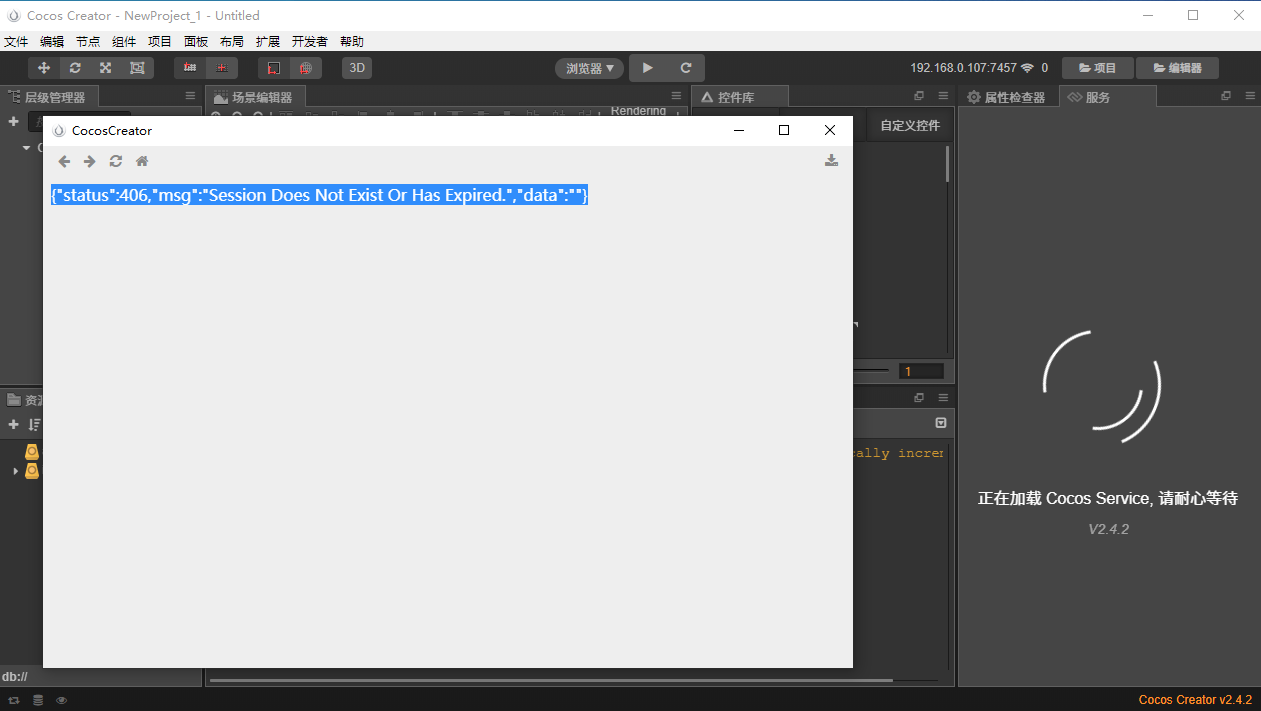Open the 编辑 menu
1261x711 pixels.
pos(52,41)
